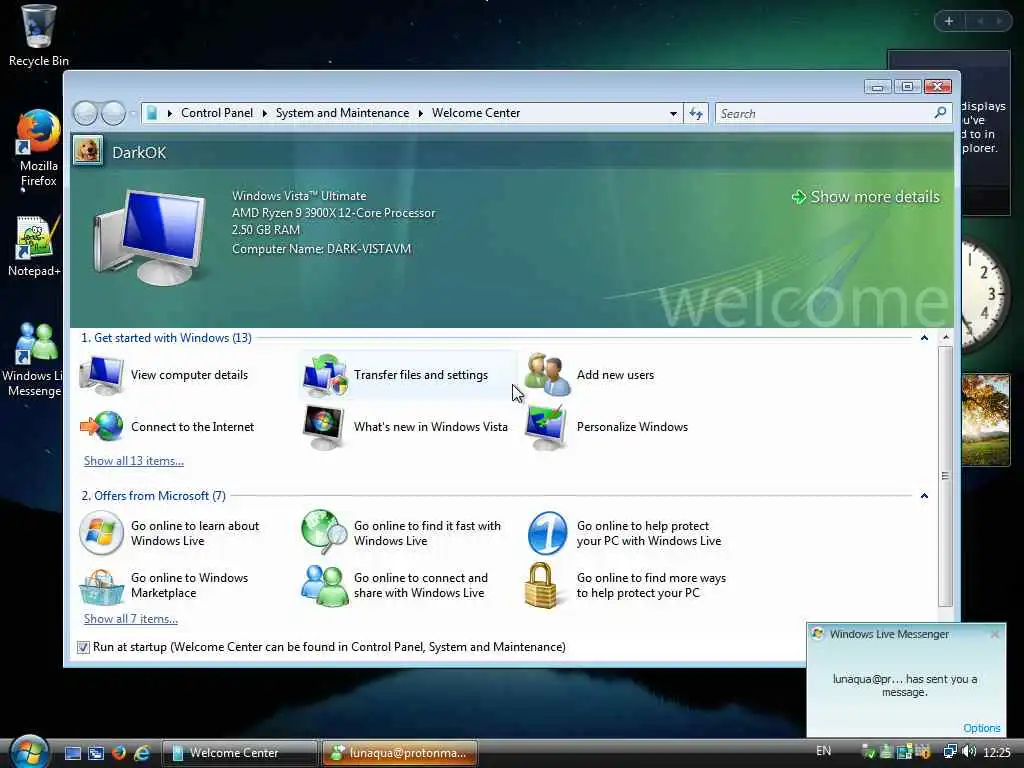Click the slideshow photo gadget on the sidebar
This screenshot has width=1024, height=768.
click(985, 420)
